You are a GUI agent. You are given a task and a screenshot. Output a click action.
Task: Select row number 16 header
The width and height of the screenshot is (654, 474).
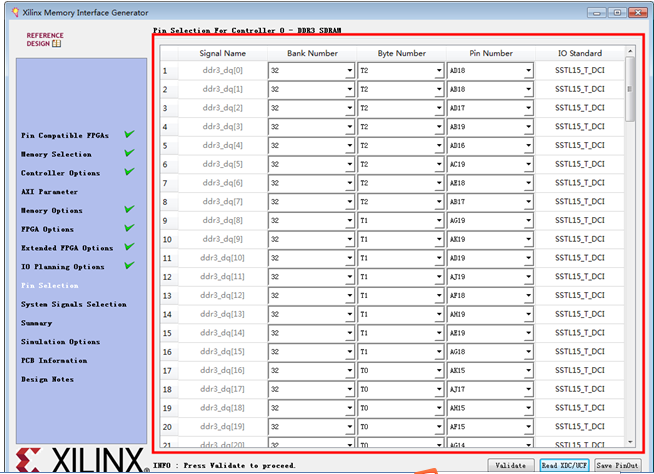click(169, 352)
